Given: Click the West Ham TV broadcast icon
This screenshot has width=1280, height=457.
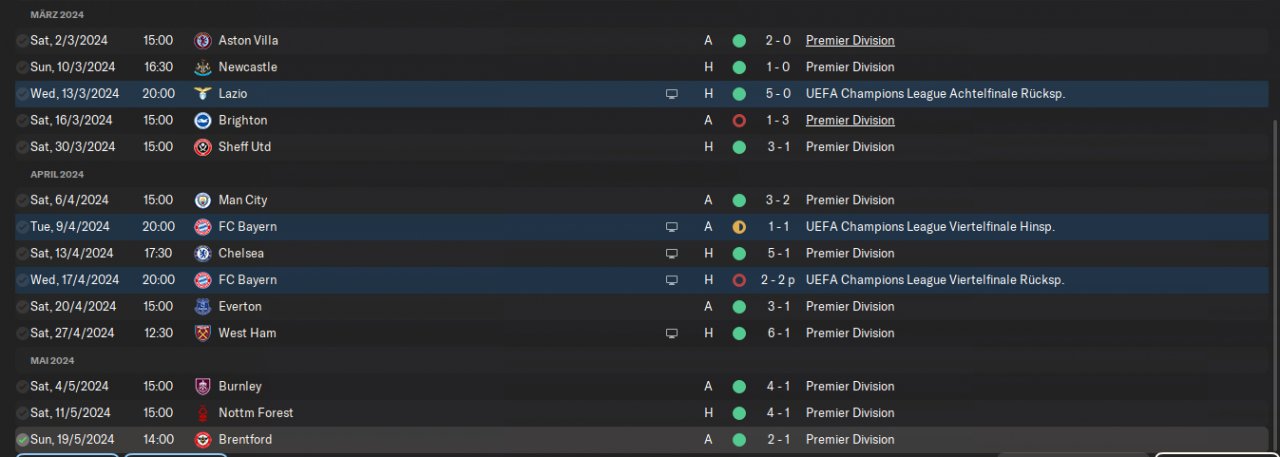Looking at the screenshot, I should (x=672, y=333).
